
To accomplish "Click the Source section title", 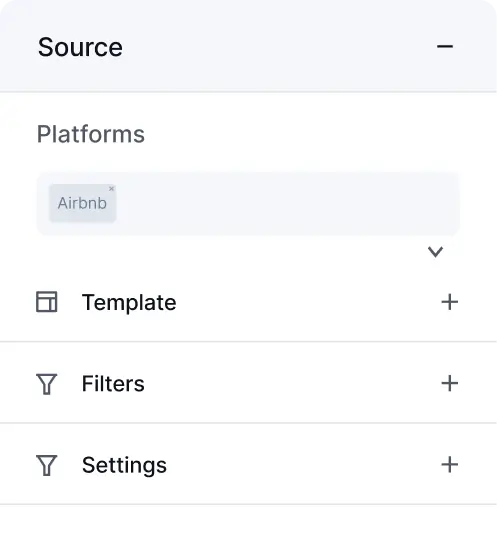I will click(x=80, y=47).
